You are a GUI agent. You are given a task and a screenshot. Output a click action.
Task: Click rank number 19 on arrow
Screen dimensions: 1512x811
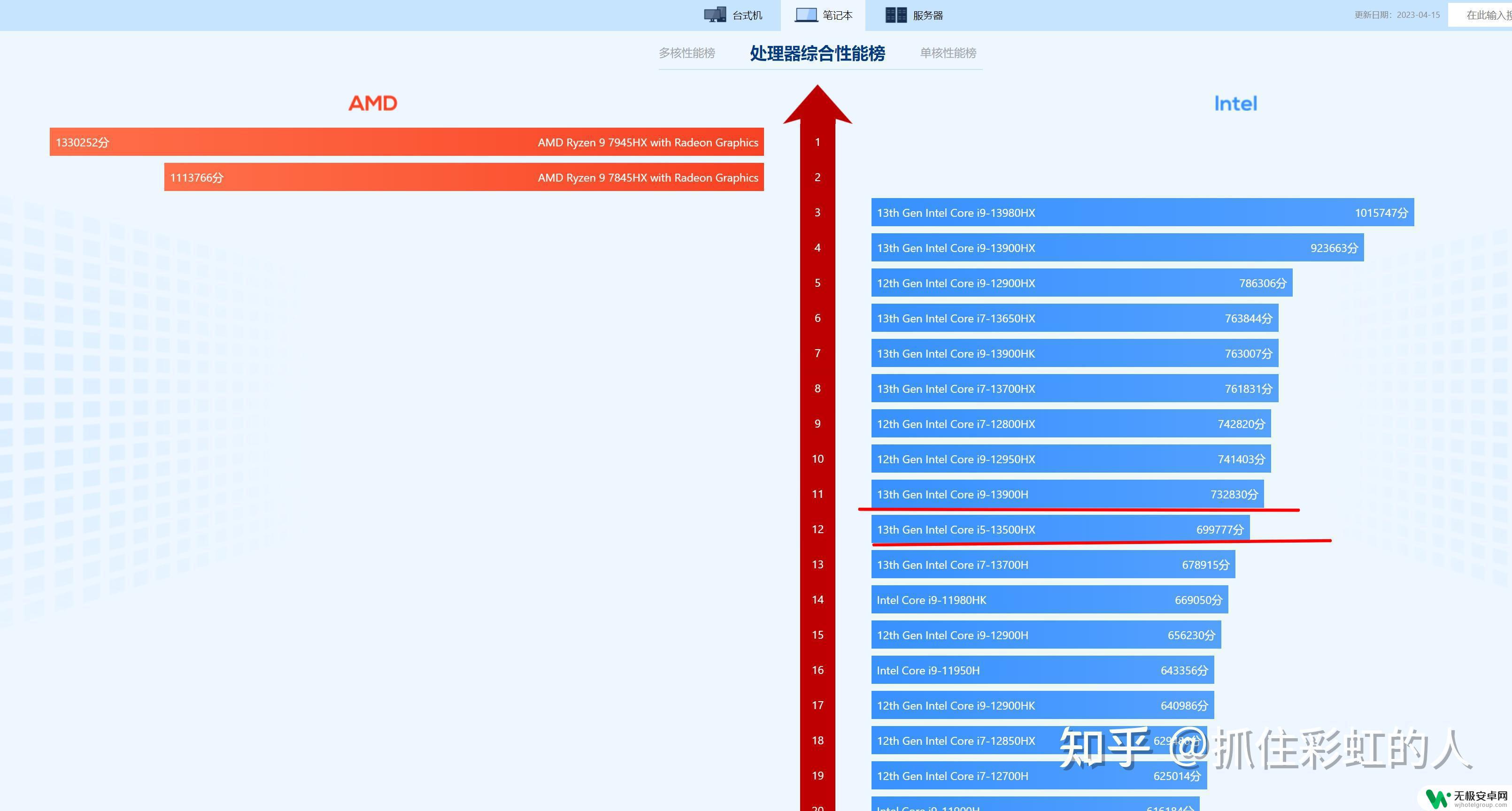[x=818, y=776]
